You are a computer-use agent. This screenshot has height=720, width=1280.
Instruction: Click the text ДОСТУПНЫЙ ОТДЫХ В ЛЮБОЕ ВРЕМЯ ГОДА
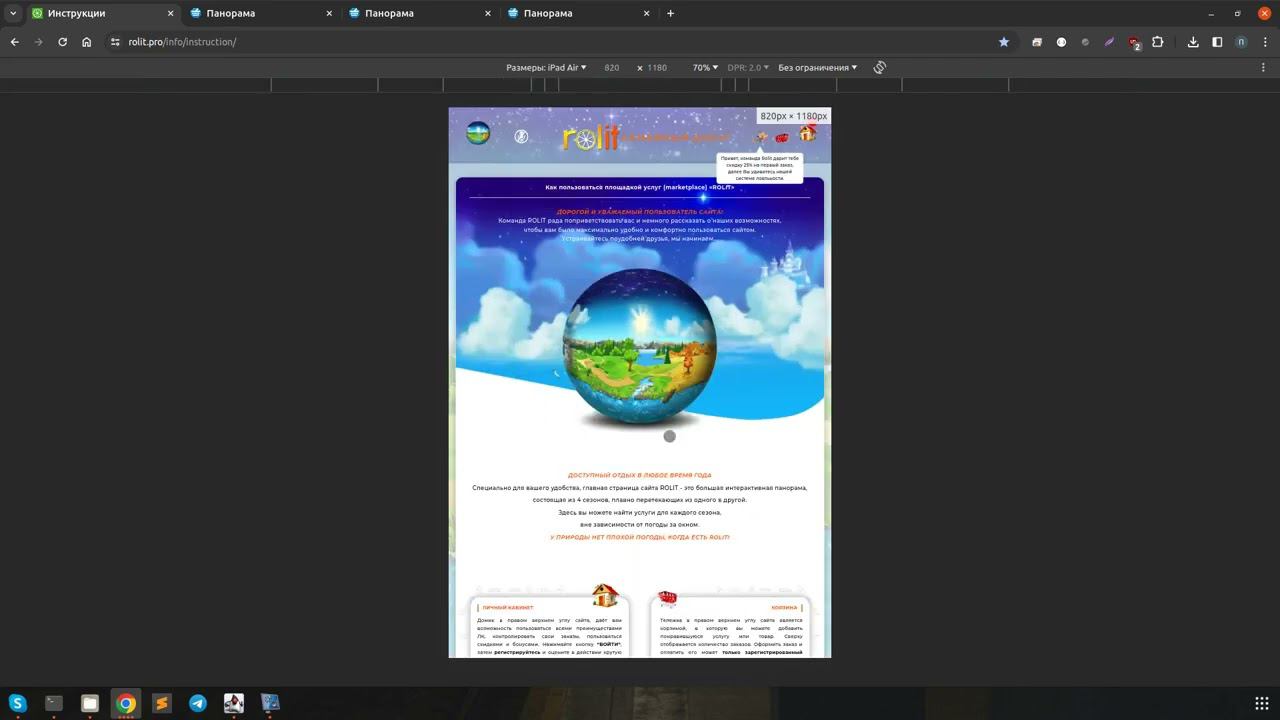coord(640,475)
